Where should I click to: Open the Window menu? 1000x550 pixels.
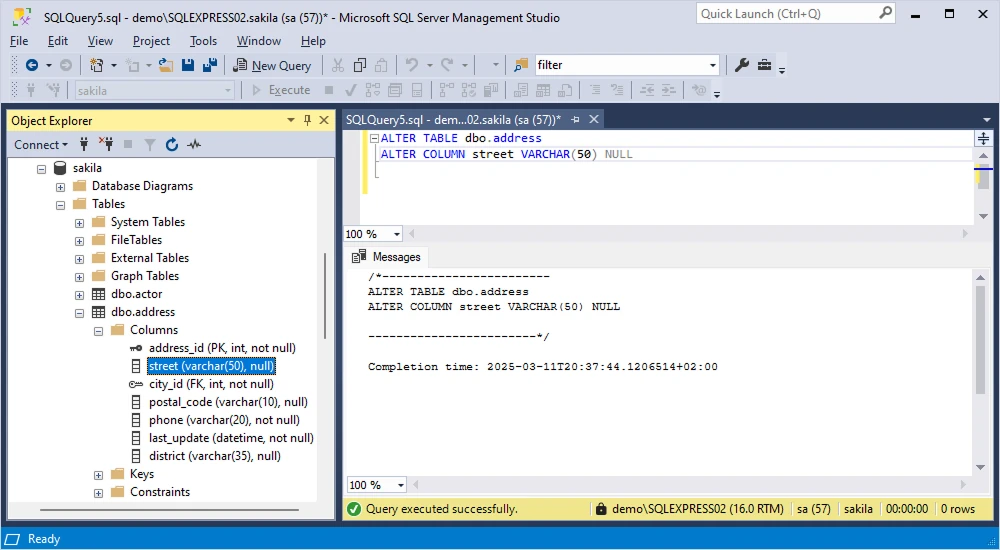(259, 41)
